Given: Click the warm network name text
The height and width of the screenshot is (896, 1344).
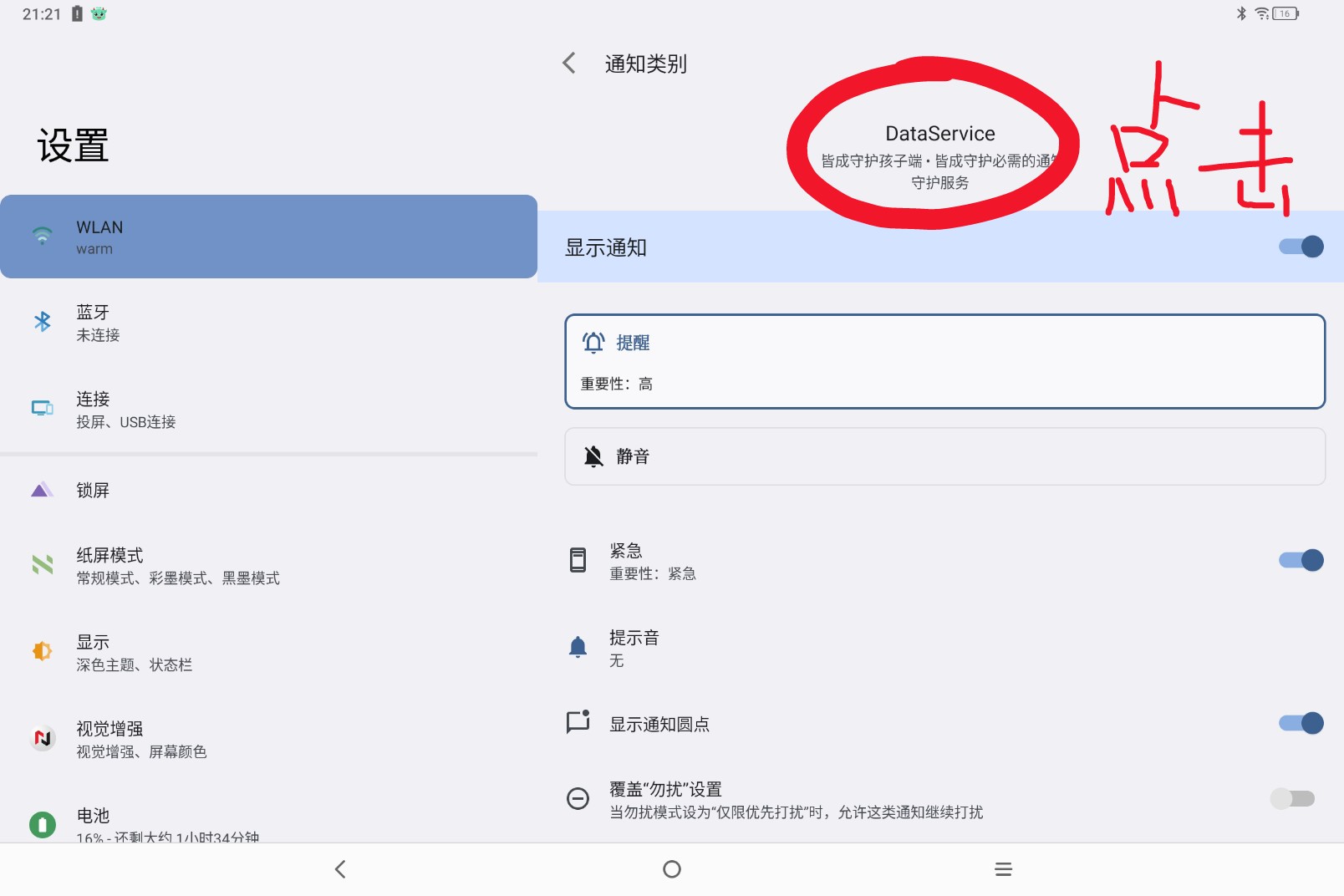Looking at the screenshot, I should click(94, 249).
